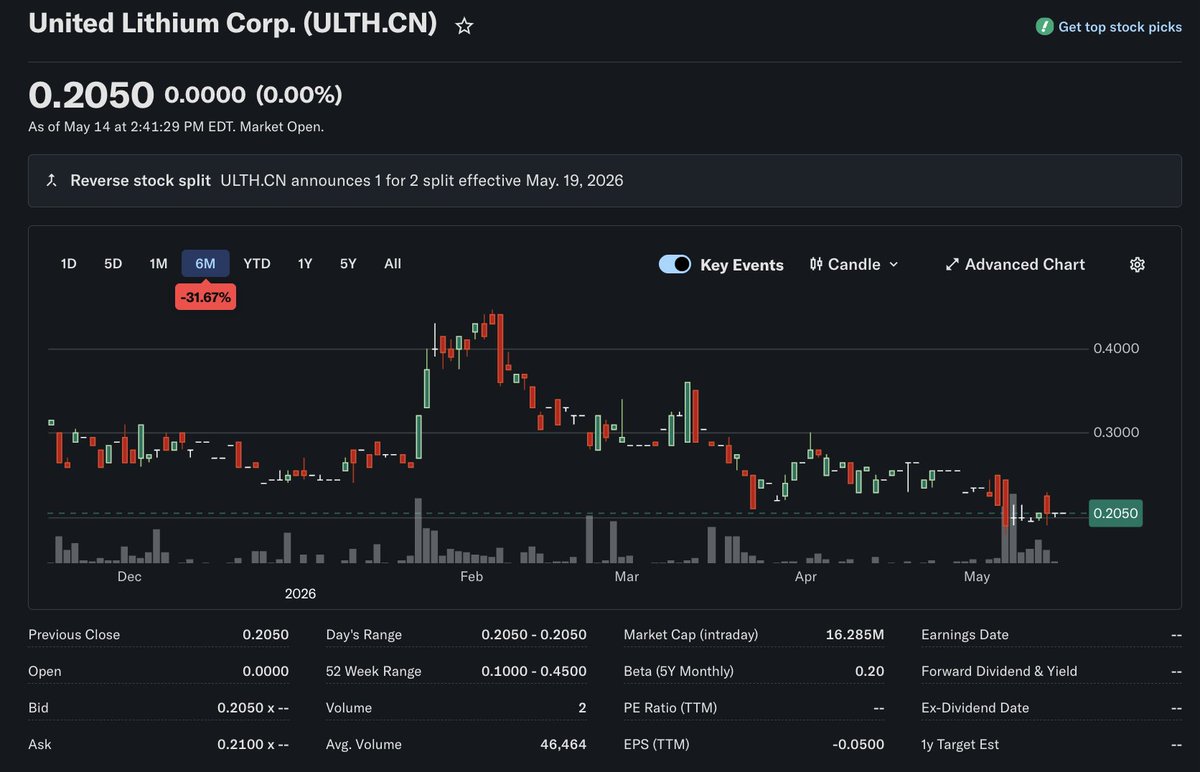Click the Open value 0.0000

[x=266, y=671]
